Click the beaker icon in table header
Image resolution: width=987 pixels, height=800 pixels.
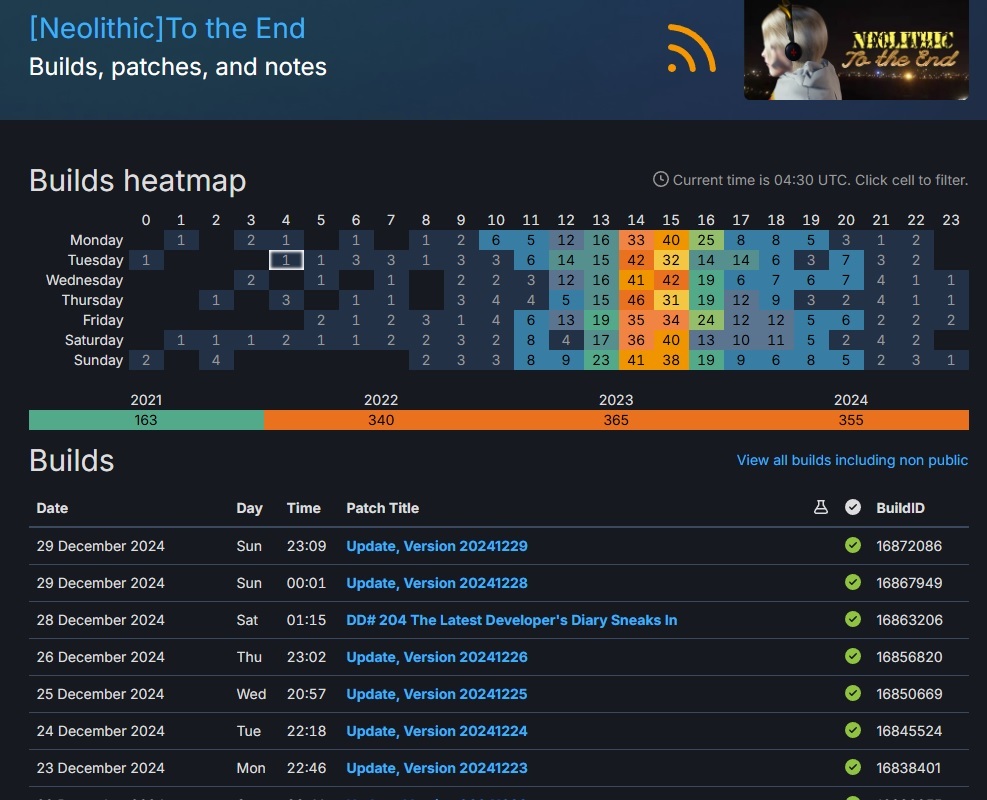tap(821, 508)
